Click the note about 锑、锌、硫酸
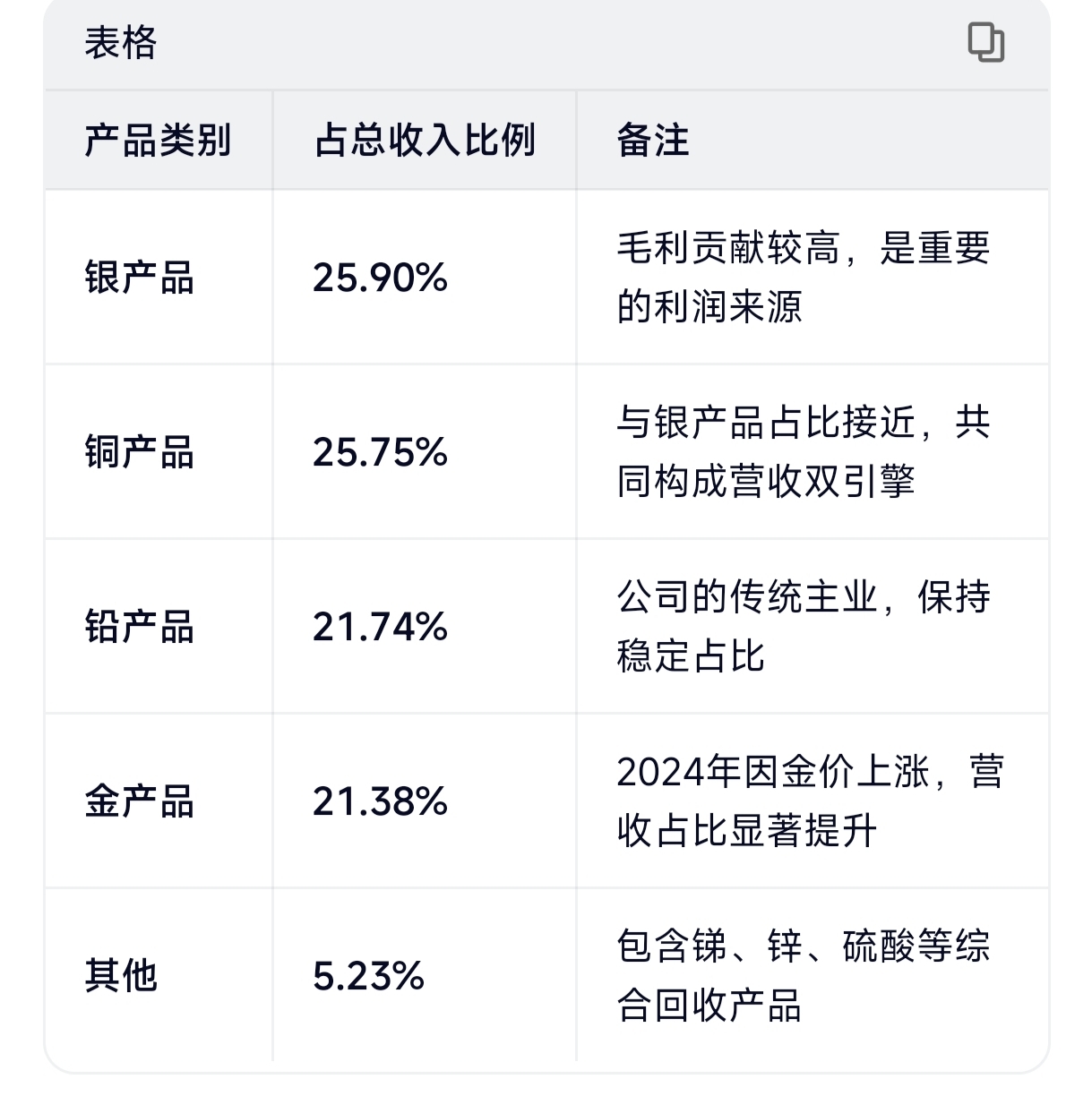Viewport: 1092px width, 1096px height. point(804,976)
